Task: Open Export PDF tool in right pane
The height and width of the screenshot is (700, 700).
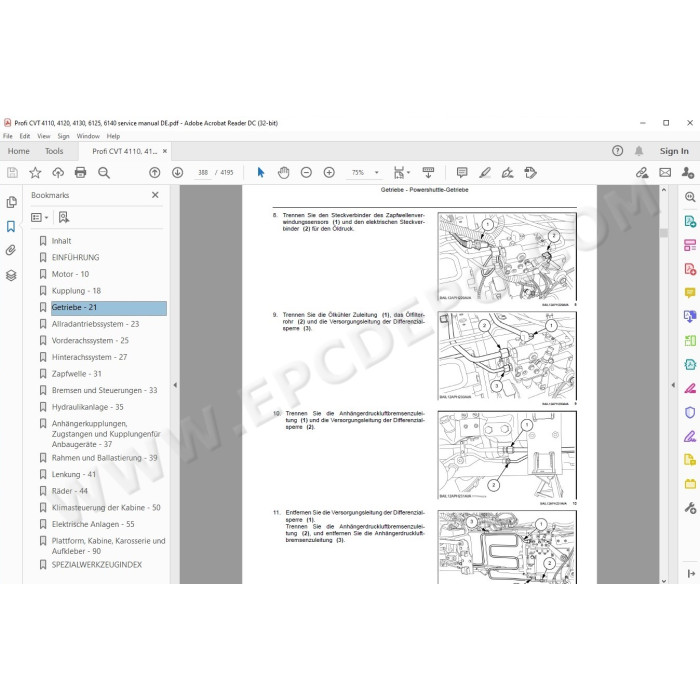Action: pos(690,221)
